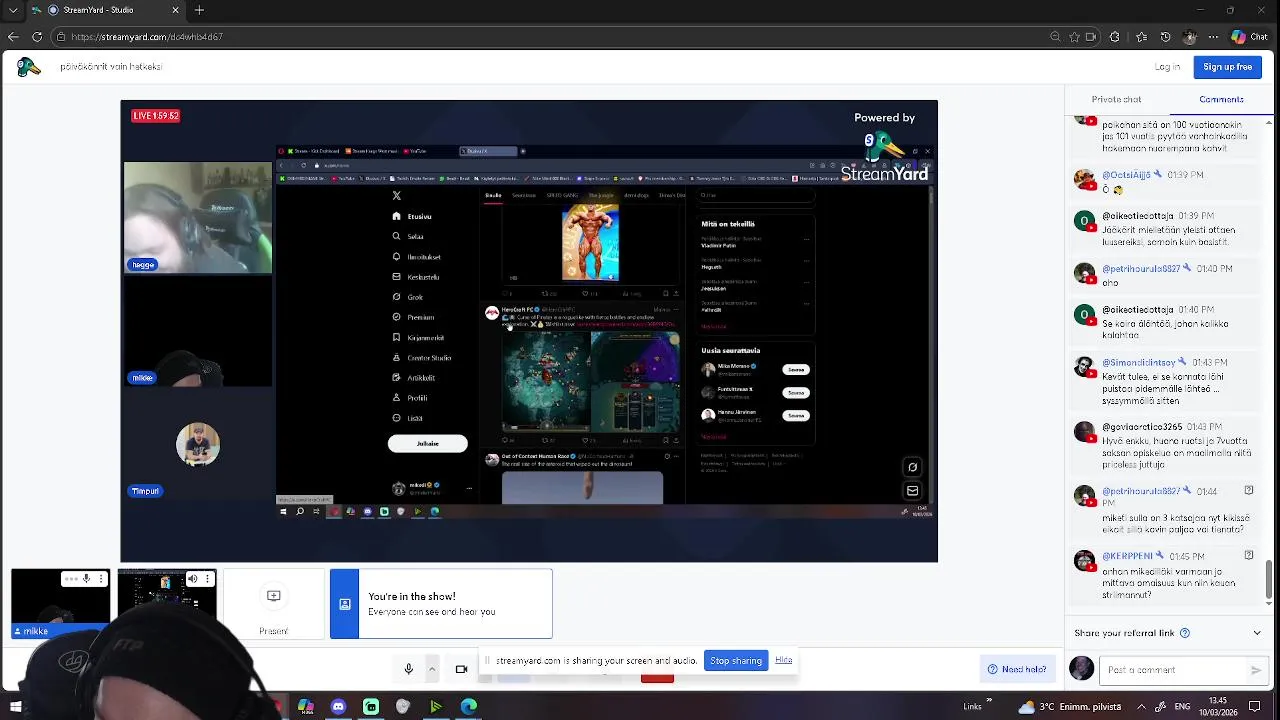Image resolution: width=1280 pixels, height=720 pixels.
Task: Click You're in the show! status card
Action: [441, 604]
